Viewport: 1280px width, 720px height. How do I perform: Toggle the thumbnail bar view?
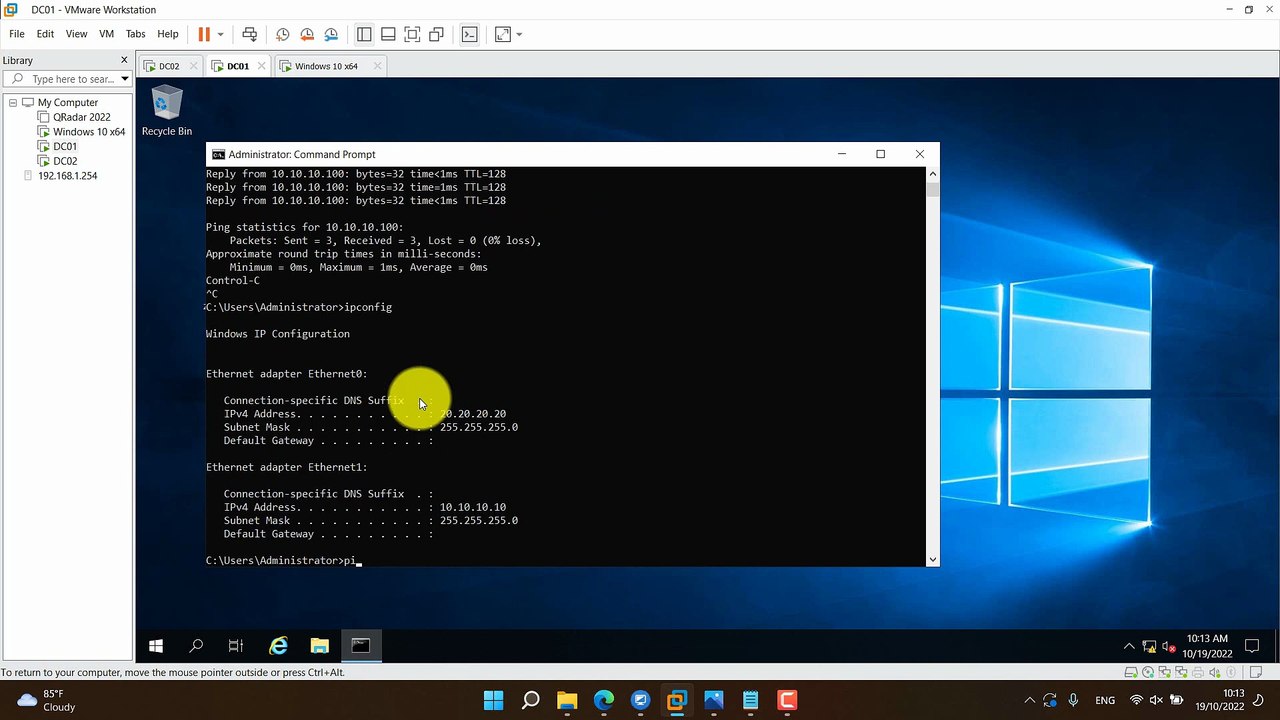click(x=388, y=34)
